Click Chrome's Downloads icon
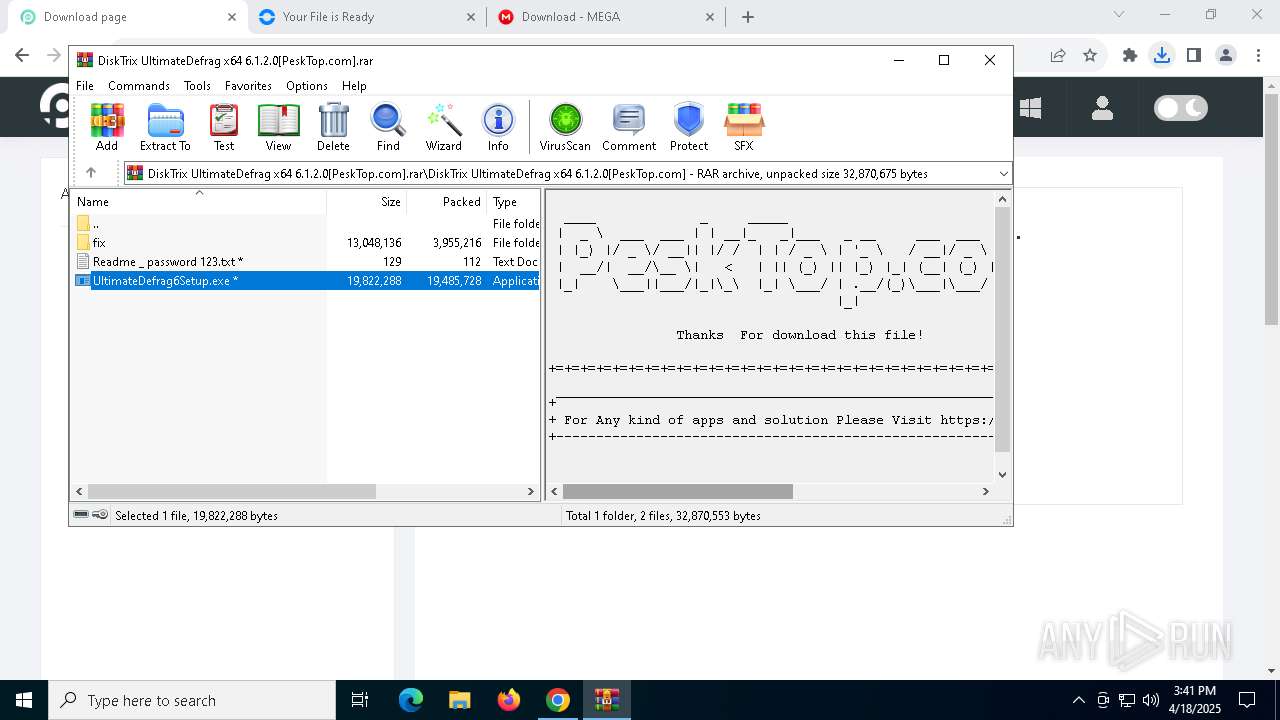Image resolution: width=1280 pixels, height=720 pixels. (x=1161, y=56)
